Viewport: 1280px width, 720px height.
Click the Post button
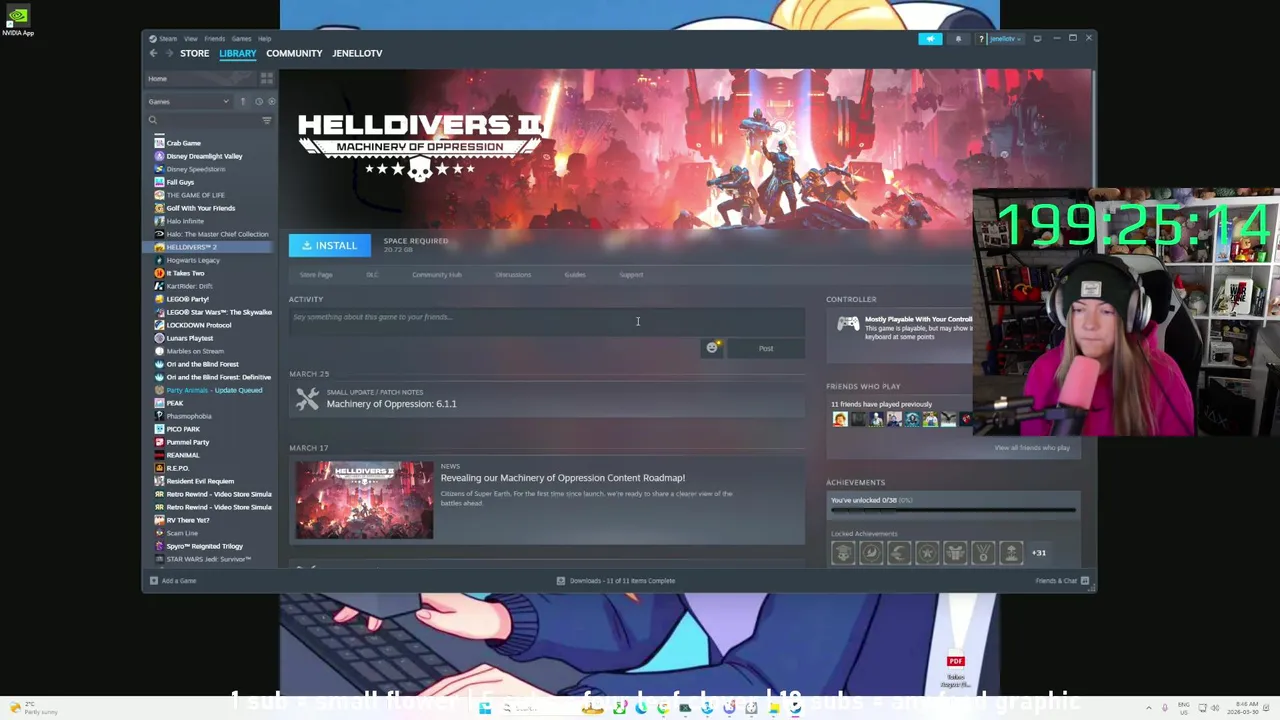[x=766, y=348]
